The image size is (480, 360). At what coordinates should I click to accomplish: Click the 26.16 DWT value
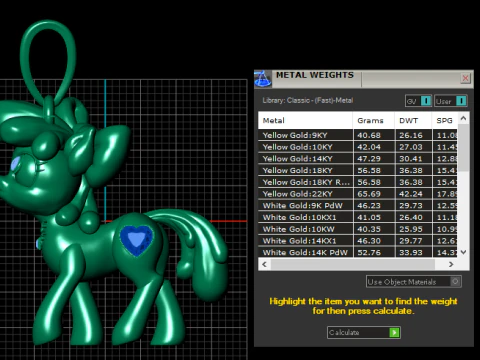411,135
